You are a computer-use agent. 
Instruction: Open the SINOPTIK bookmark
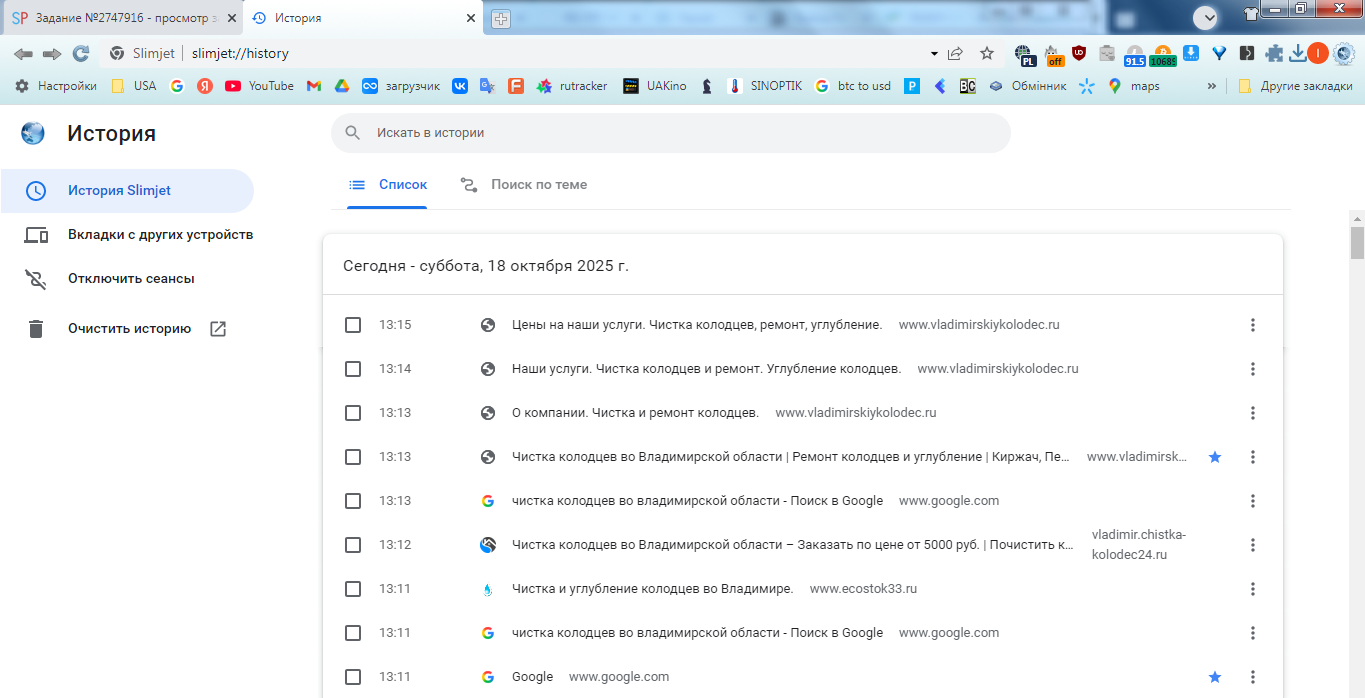765,86
